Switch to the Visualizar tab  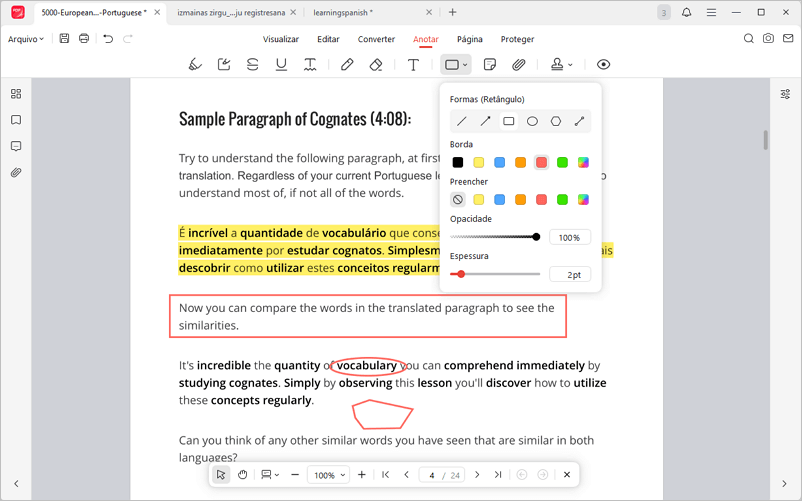pos(281,39)
